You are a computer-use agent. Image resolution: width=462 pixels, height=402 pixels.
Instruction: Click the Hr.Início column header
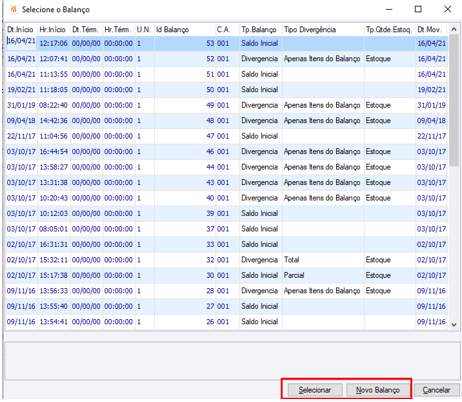click(54, 30)
